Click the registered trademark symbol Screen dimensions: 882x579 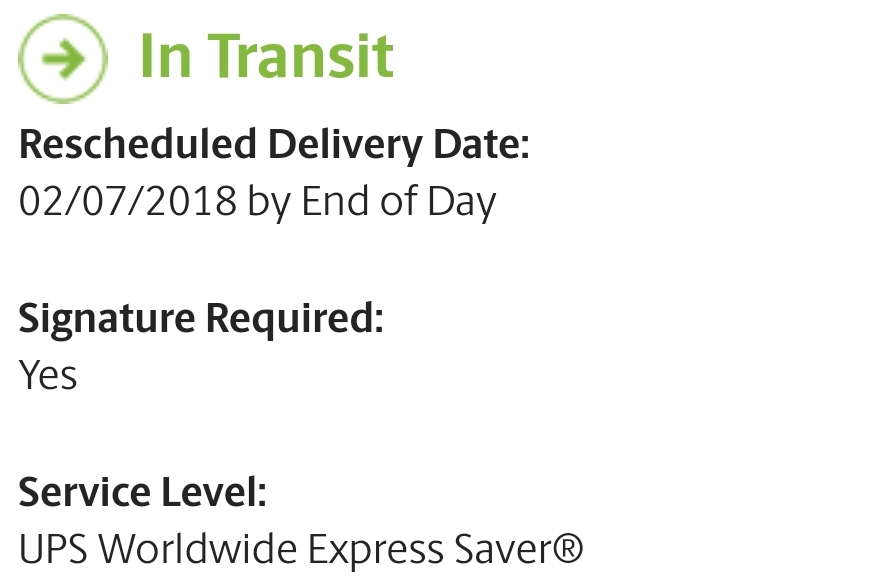568,547
